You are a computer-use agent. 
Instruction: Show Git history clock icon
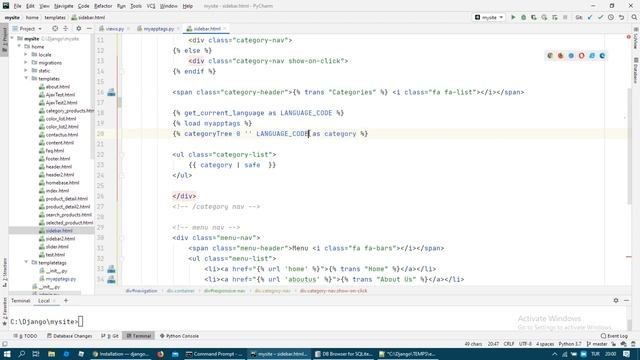[x=611, y=18]
